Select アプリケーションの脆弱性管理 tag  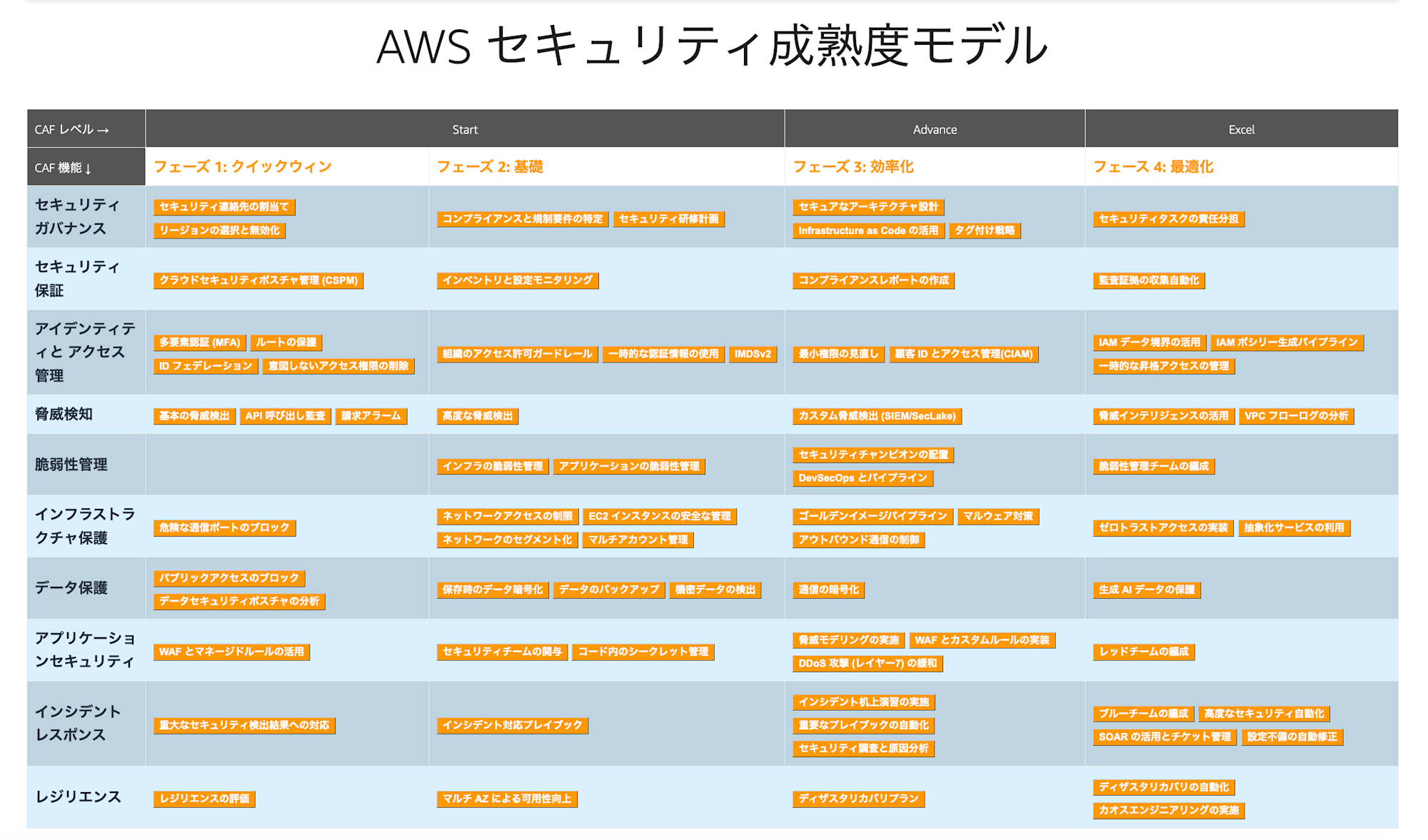(629, 467)
